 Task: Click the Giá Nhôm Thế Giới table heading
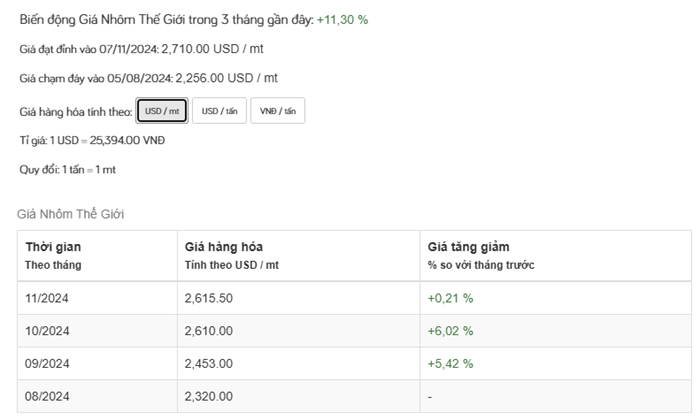[x=70, y=214]
